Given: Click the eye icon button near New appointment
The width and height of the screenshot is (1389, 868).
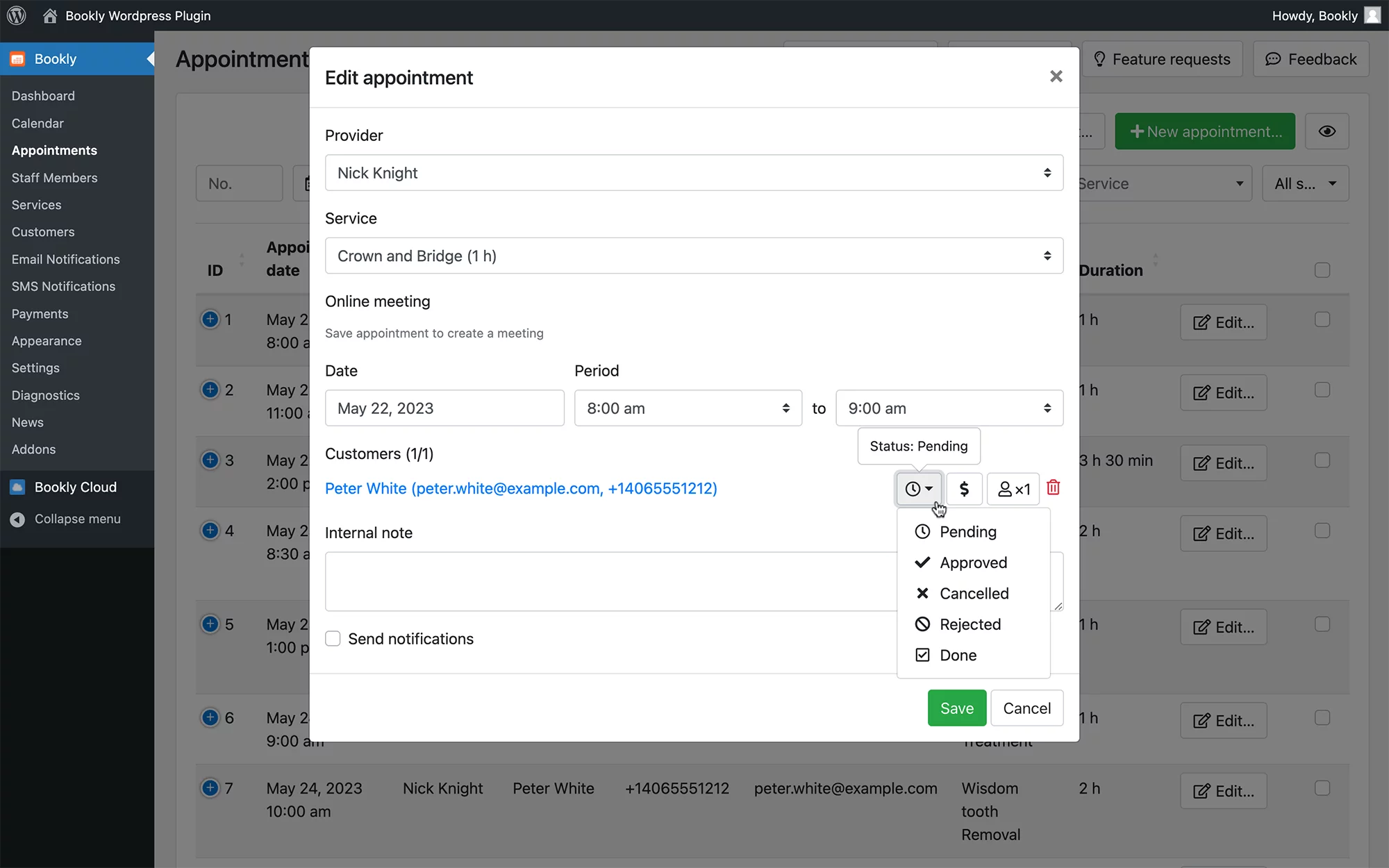Looking at the screenshot, I should point(1326,131).
